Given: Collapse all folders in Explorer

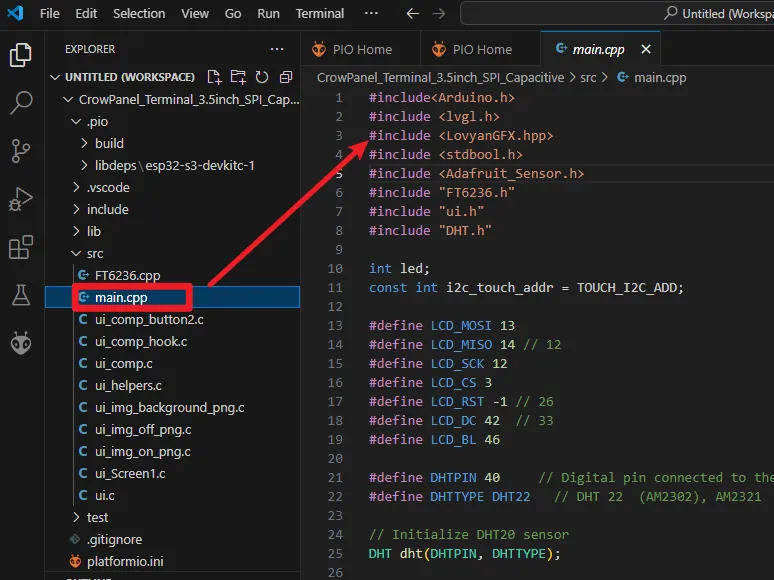Looking at the screenshot, I should coord(286,77).
